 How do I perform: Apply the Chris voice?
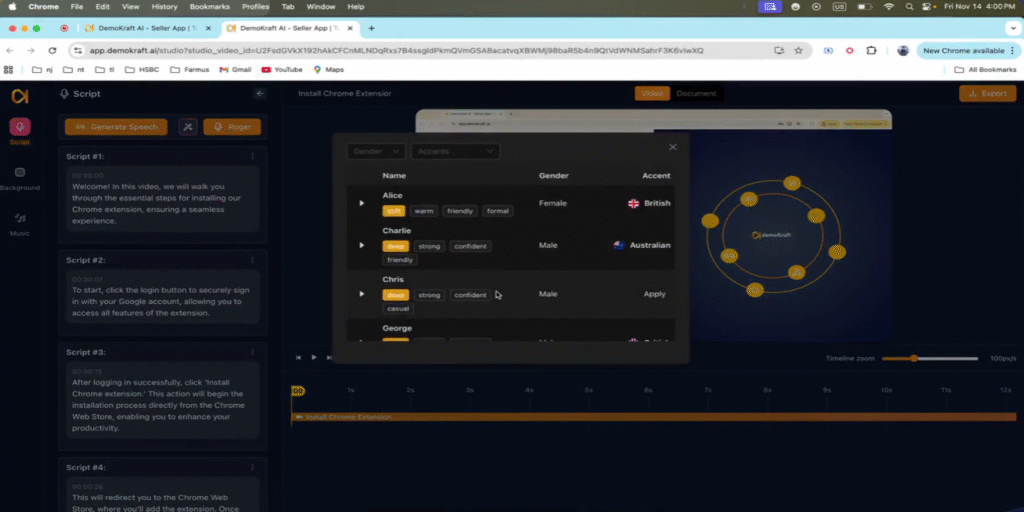coord(654,294)
